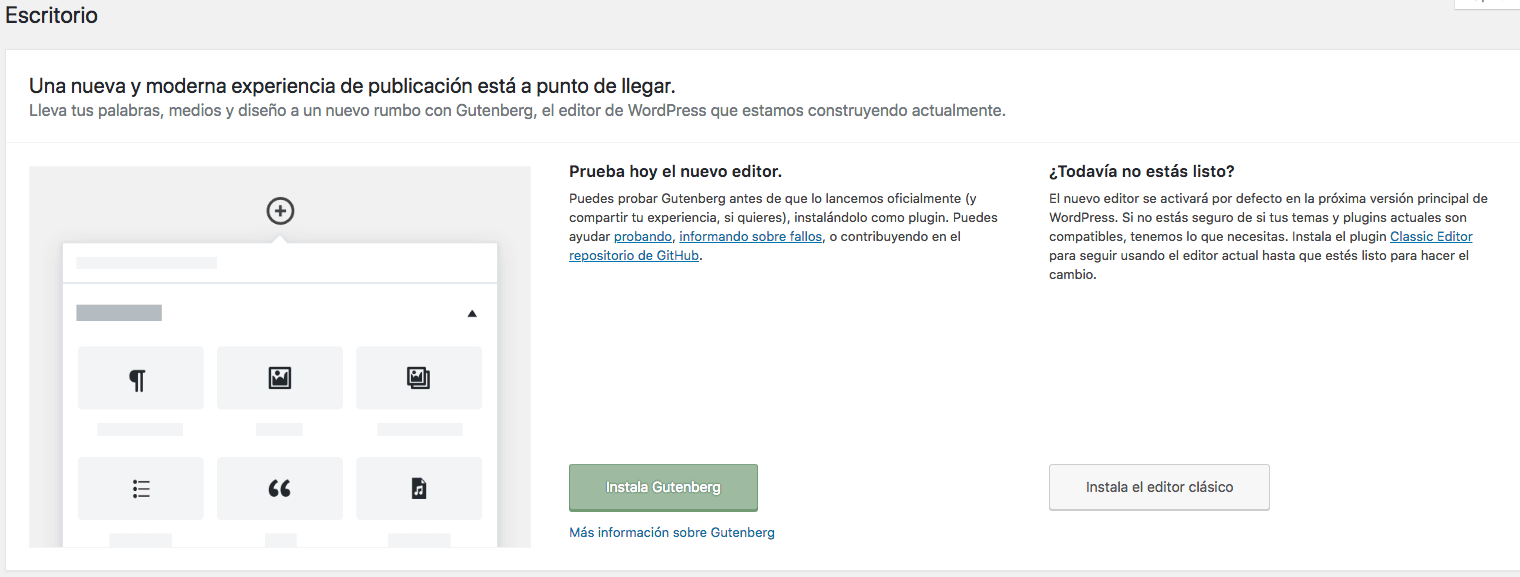This screenshot has height=577, width=1520.
Task: Click the Escritorio page heading
Action: click(x=51, y=15)
